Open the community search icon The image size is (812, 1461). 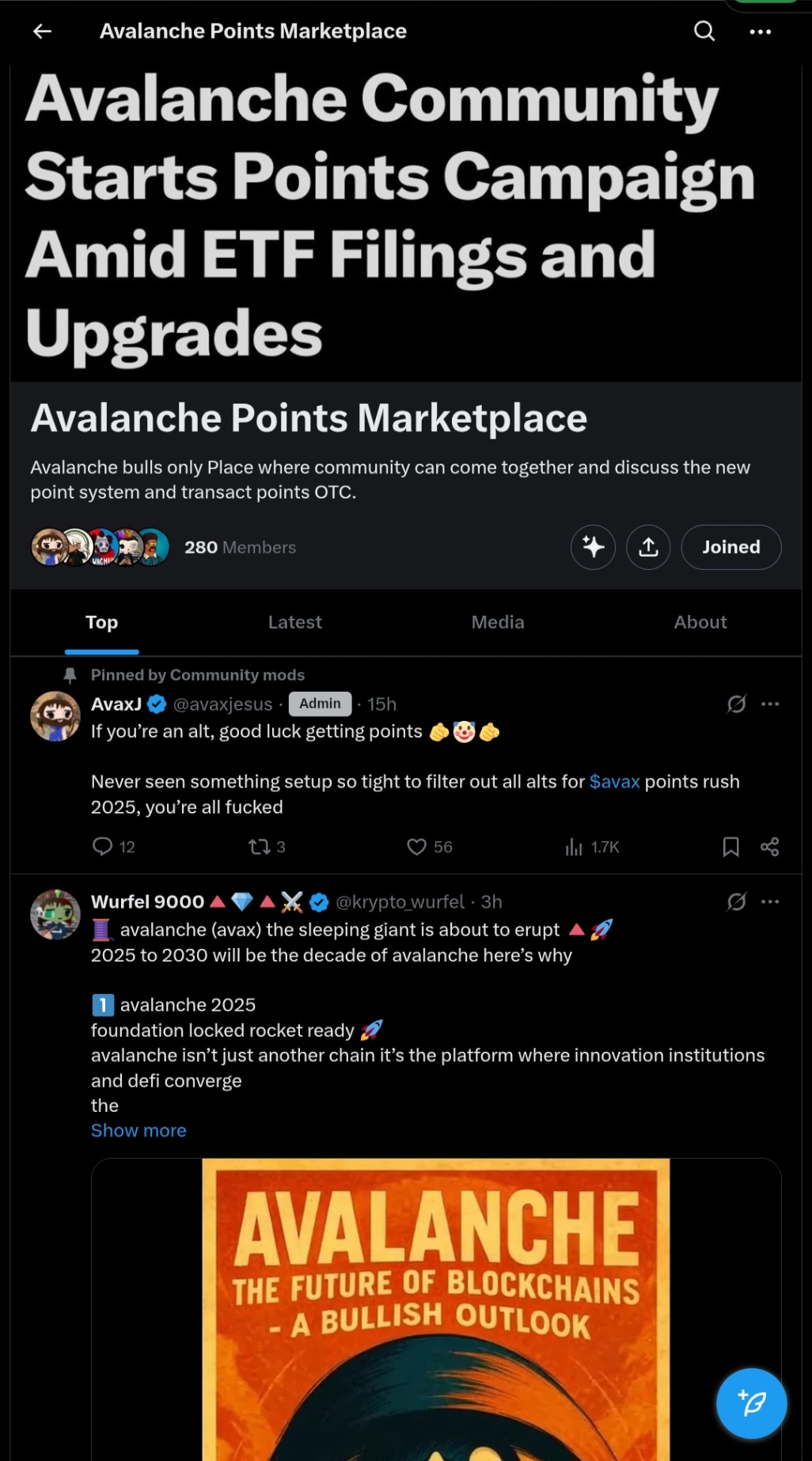tap(704, 31)
